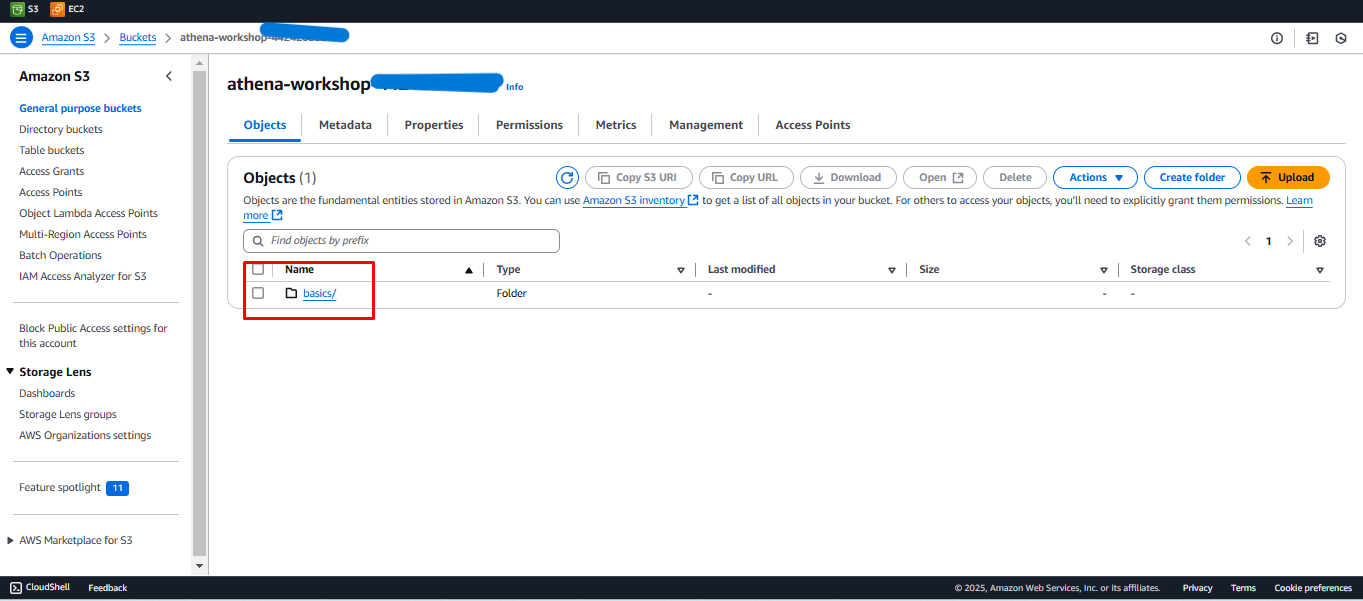Click the Find objects by prefix field
The image size is (1363, 601).
(x=401, y=241)
